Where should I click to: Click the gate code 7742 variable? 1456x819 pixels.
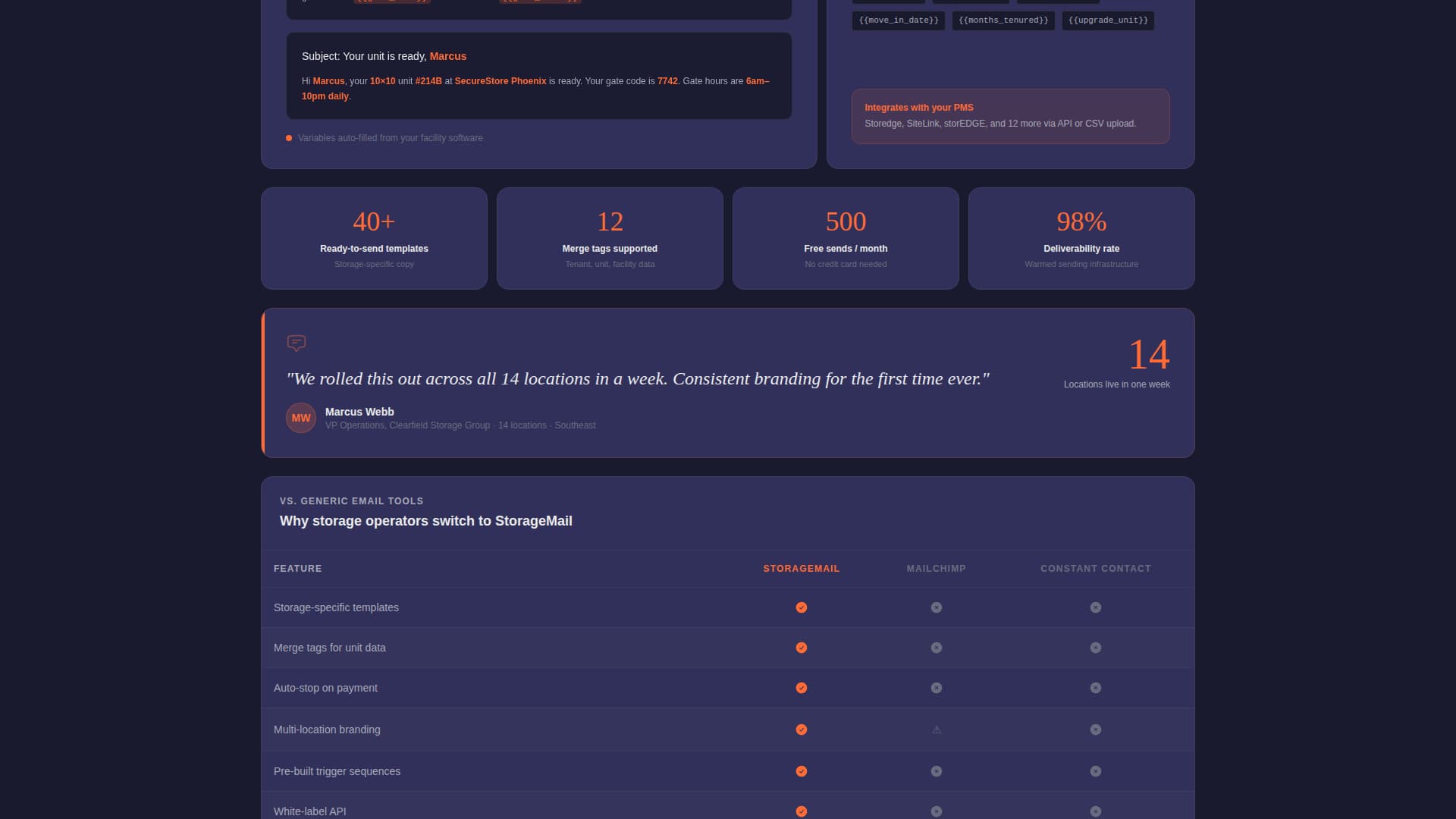click(667, 81)
